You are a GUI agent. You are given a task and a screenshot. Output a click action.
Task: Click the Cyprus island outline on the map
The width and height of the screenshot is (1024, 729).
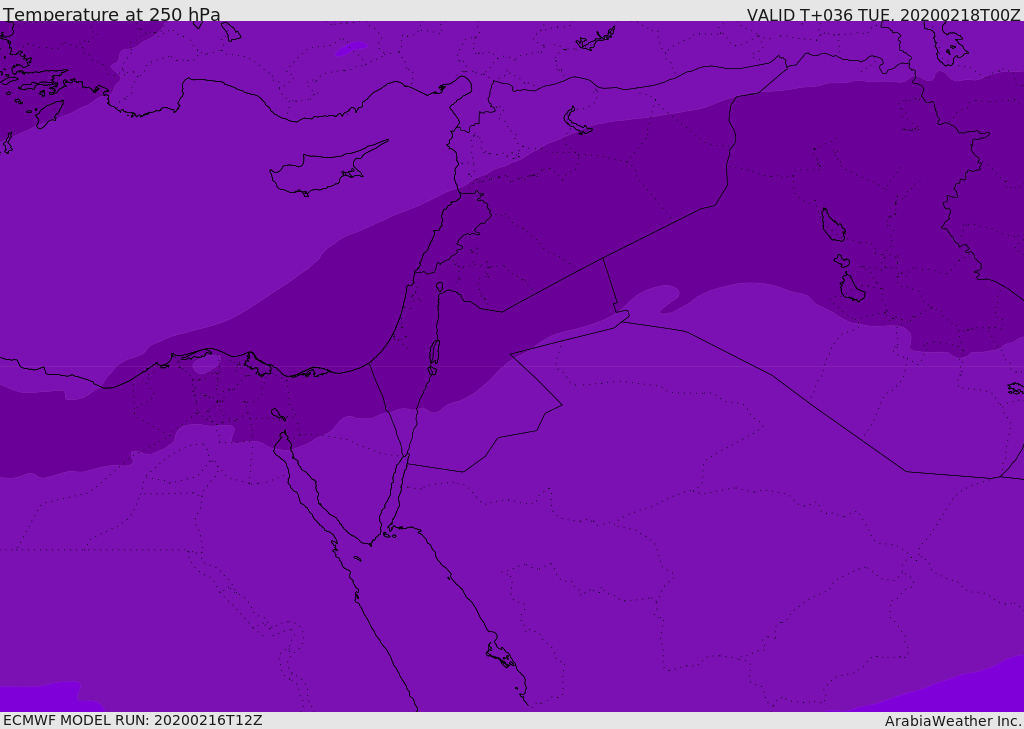[328, 169]
